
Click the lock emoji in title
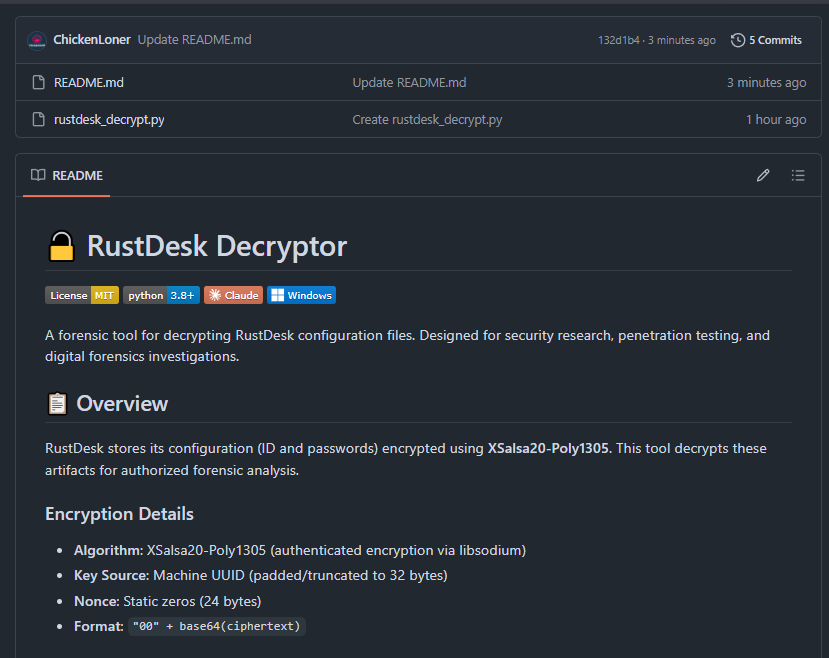click(61, 246)
